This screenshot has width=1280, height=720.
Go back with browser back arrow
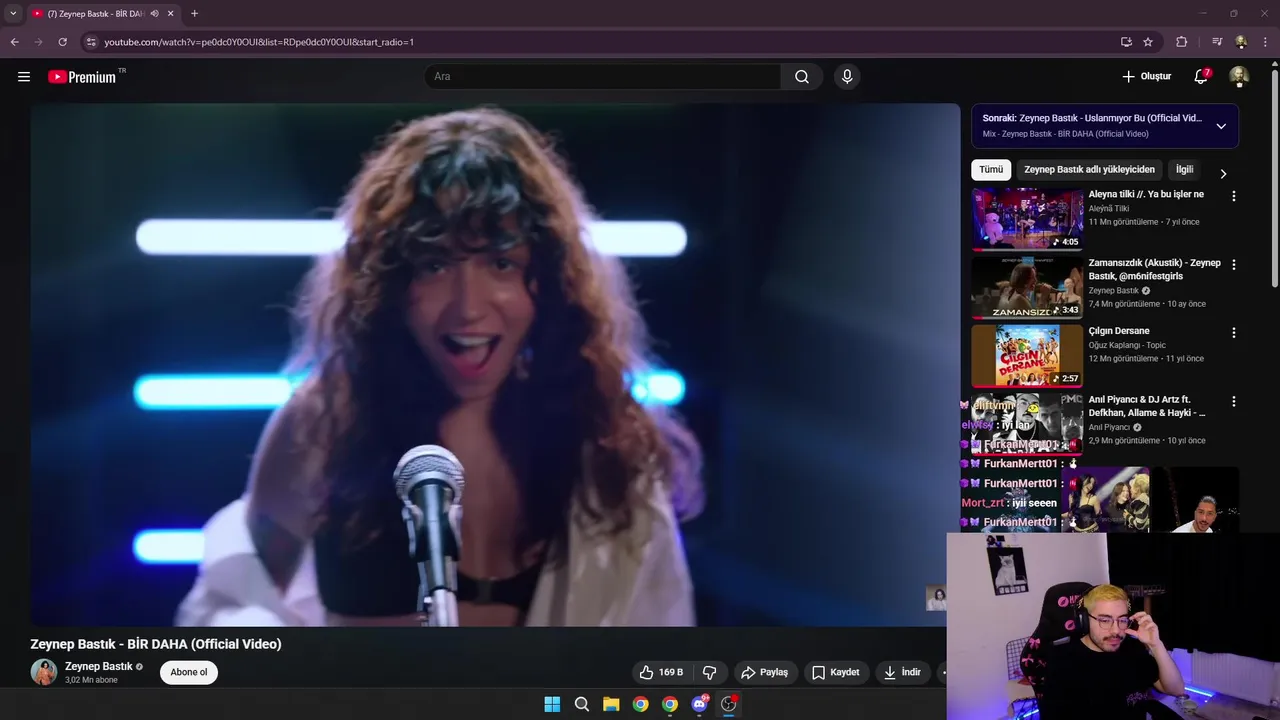point(14,42)
